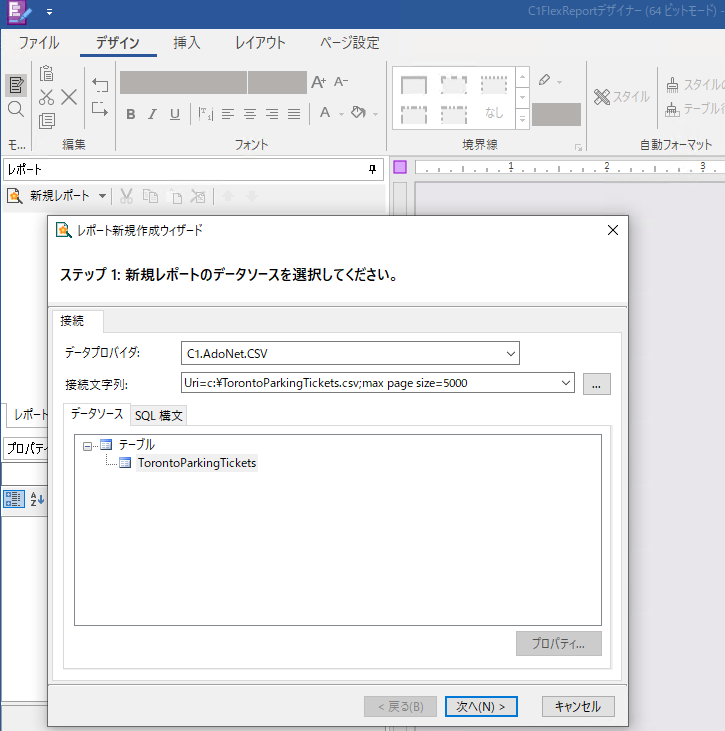Open the fill color dropdown arrow
Viewport: 725px width, 731px height.
click(375, 114)
